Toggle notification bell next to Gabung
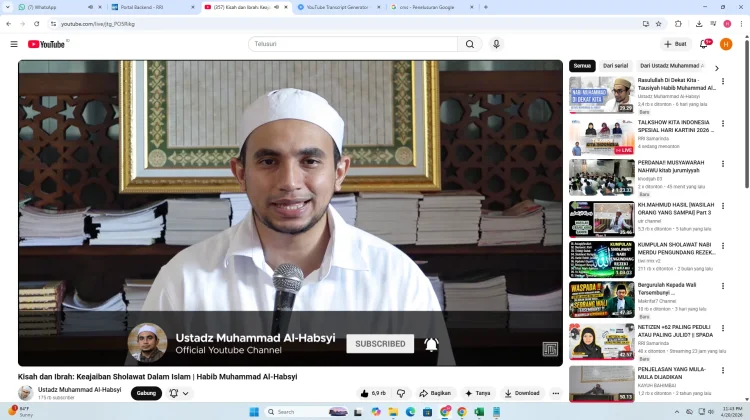This screenshot has height=420, width=750. 174,393
